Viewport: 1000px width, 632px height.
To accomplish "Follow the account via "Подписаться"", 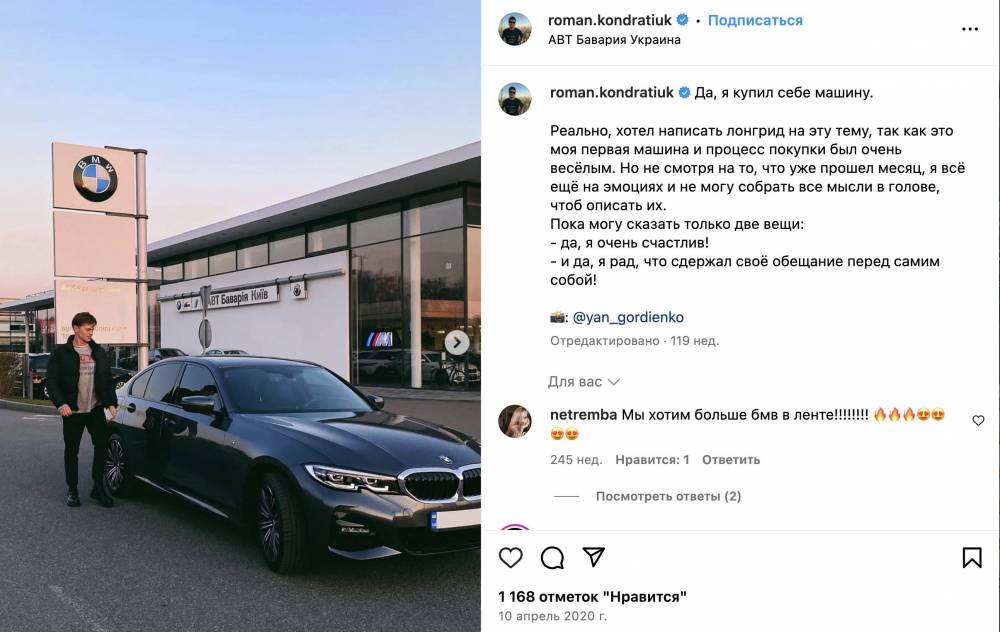I will [x=755, y=20].
